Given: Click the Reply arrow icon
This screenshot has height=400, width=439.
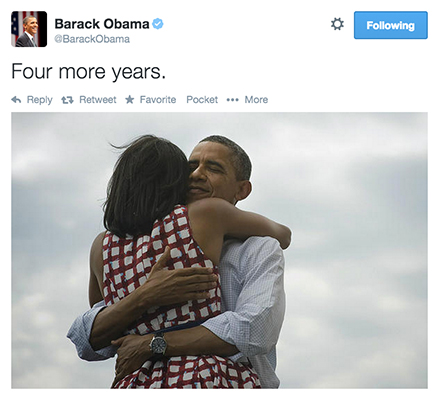Looking at the screenshot, I should 16,100.
